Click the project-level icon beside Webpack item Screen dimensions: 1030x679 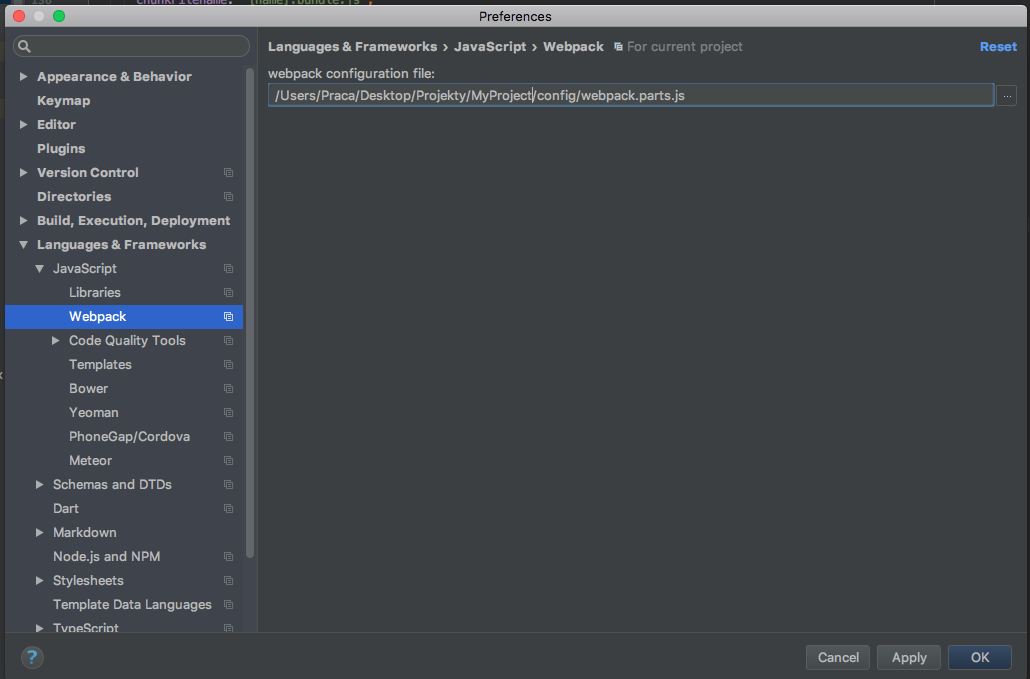click(228, 317)
